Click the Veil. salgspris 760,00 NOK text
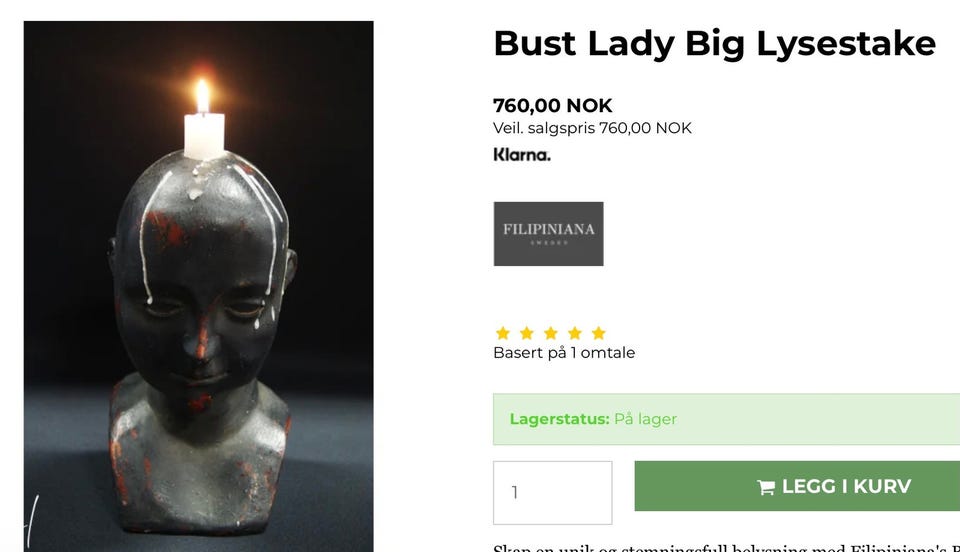 (592, 128)
